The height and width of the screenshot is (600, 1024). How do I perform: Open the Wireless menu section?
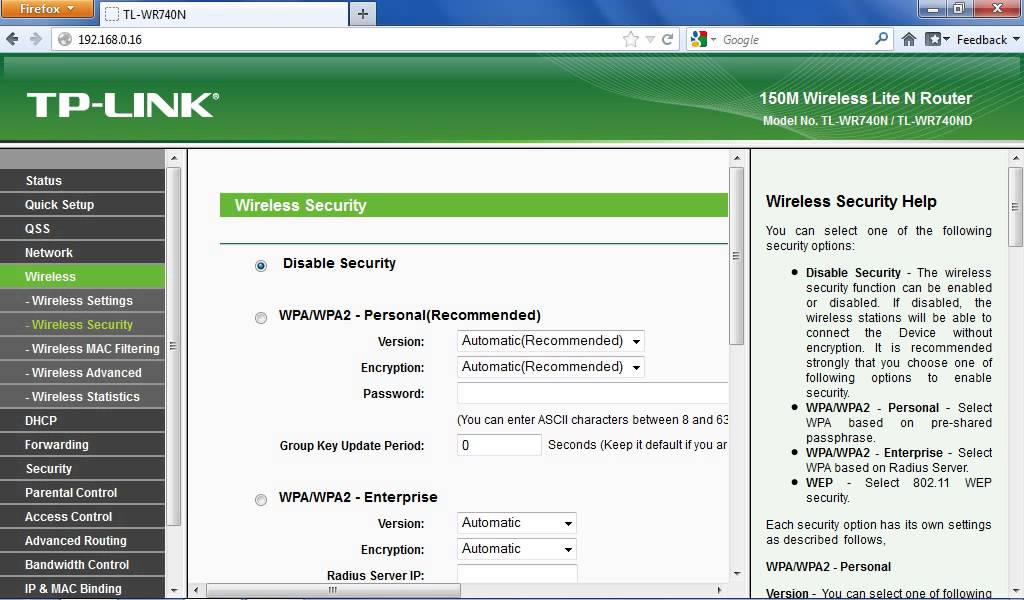click(x=82, y=276)
